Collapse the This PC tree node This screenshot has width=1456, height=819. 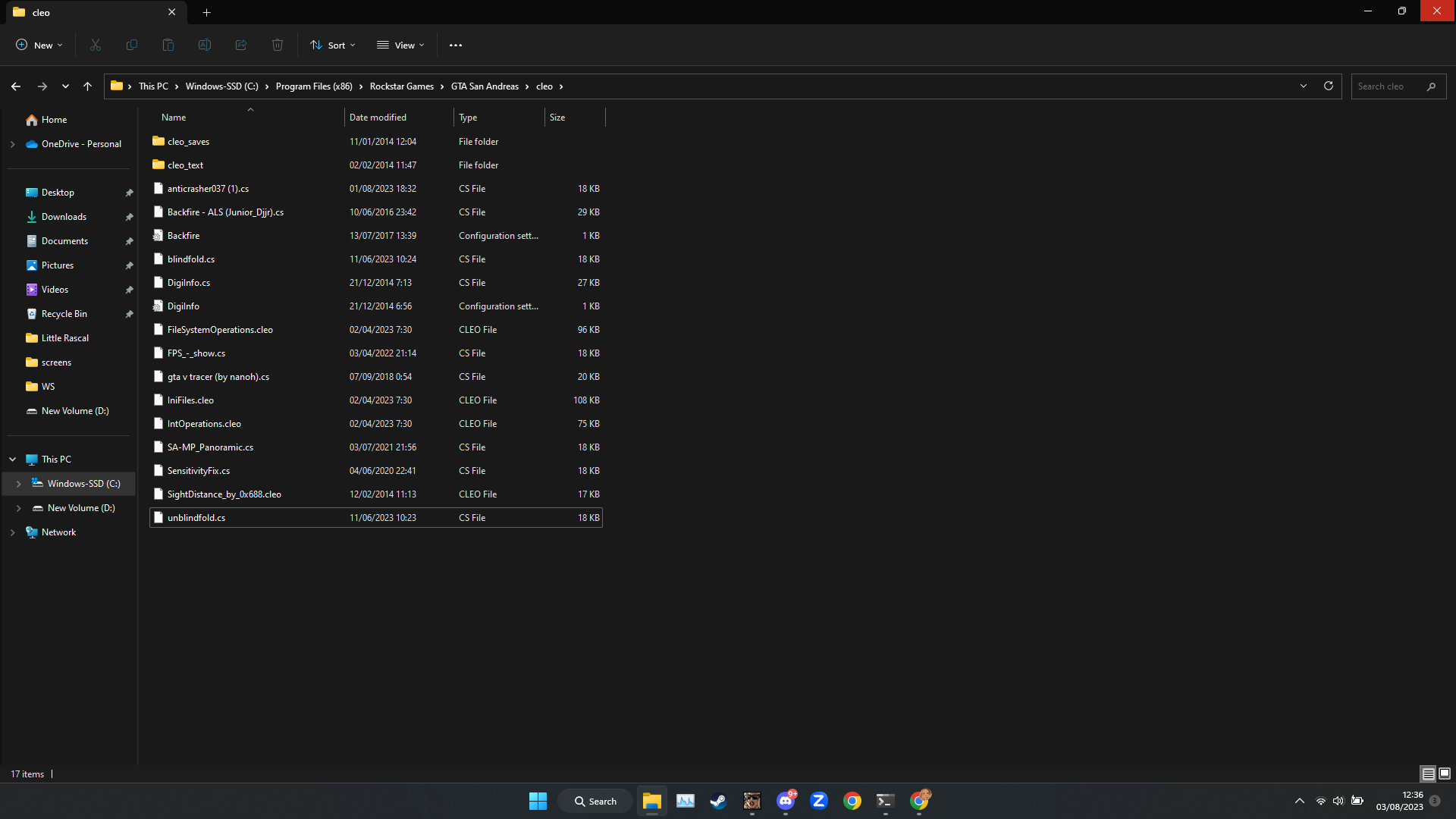point(13,460)
